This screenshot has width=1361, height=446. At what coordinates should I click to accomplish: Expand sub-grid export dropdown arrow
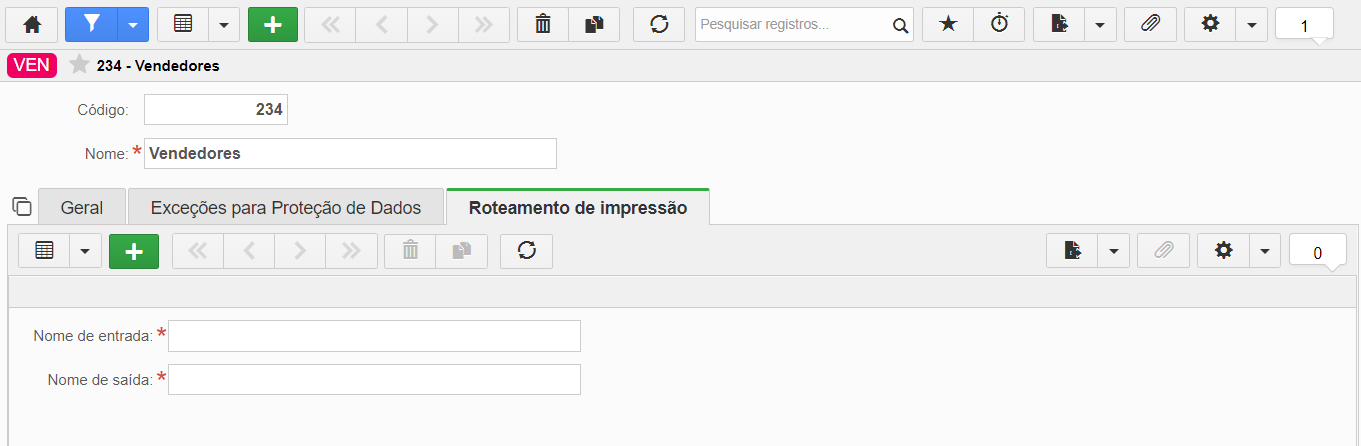coord(1114,251)
